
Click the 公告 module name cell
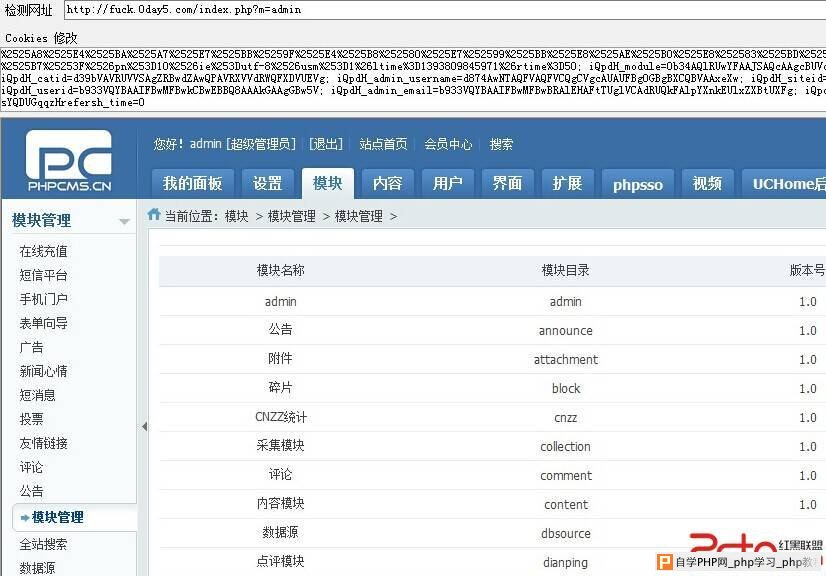coord(280,329)
